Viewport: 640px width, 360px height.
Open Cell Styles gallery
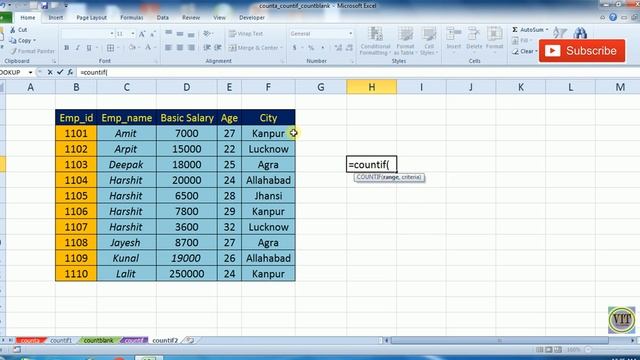click(429, 41)
